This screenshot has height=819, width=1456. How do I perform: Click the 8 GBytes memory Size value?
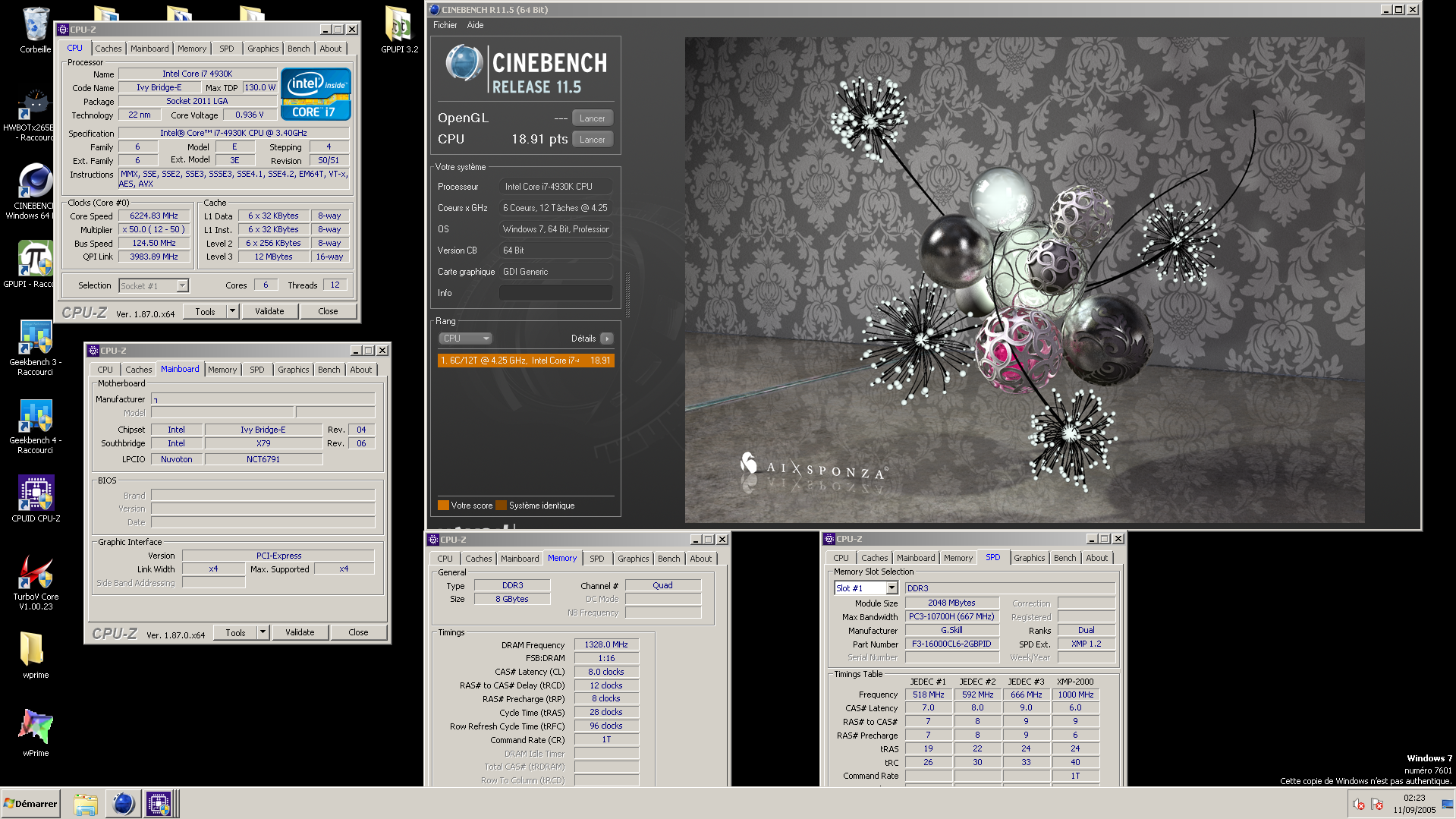tap(512, 600)
